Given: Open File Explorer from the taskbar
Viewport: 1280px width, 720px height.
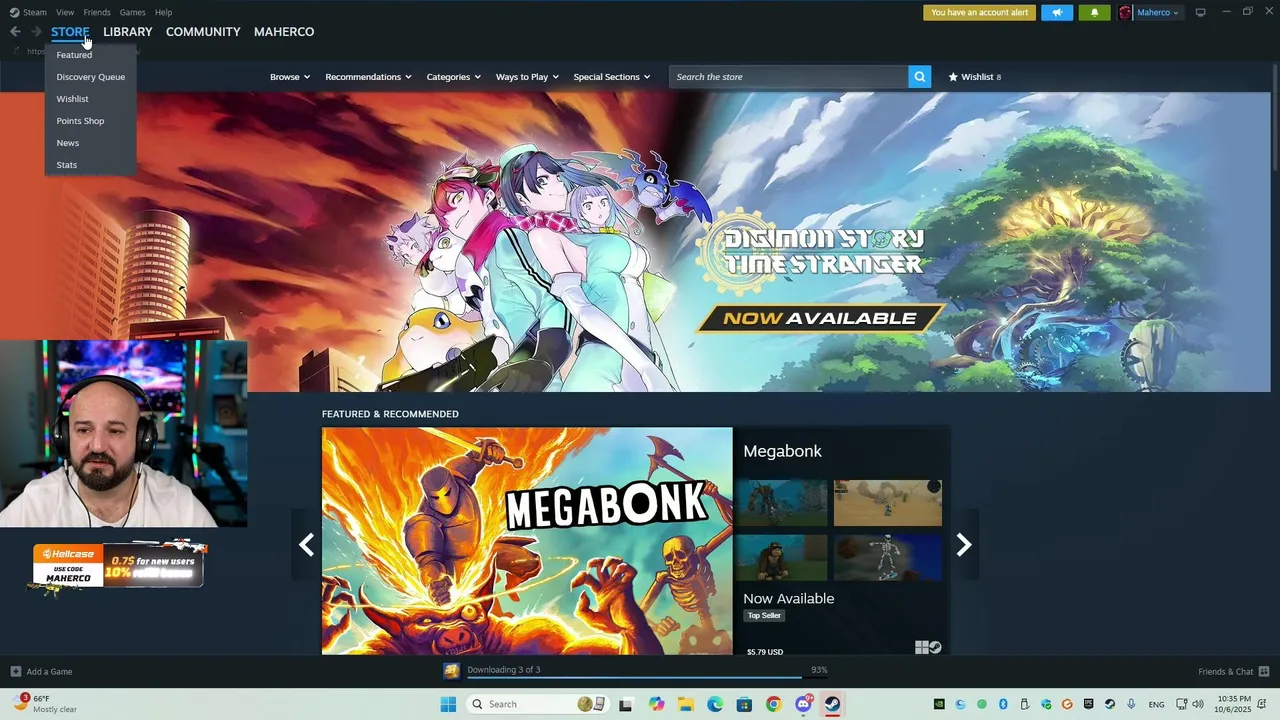Looking at the screenshot, I should [686, 704].
